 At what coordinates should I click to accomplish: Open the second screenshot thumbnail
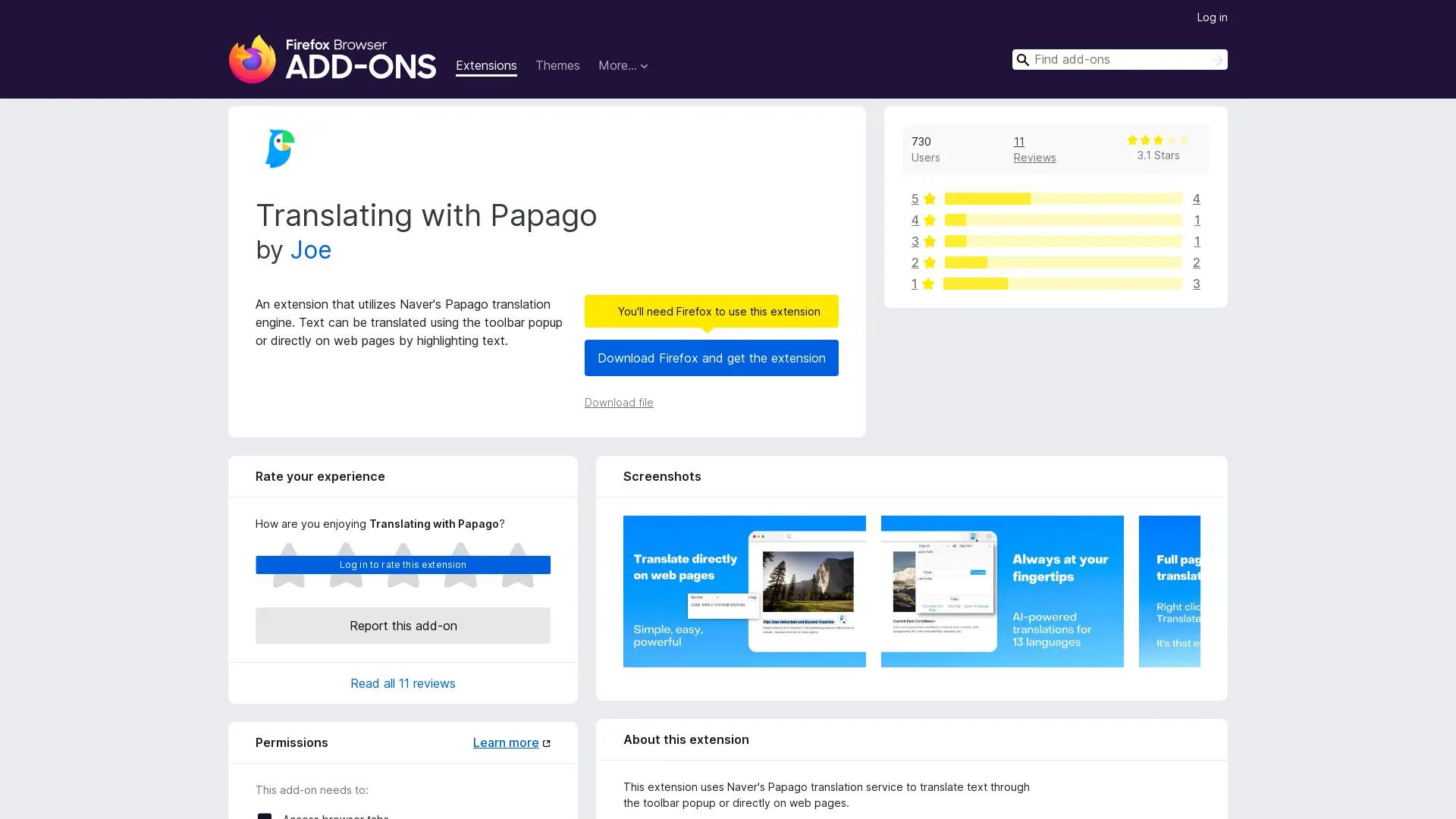(1002, 591)
